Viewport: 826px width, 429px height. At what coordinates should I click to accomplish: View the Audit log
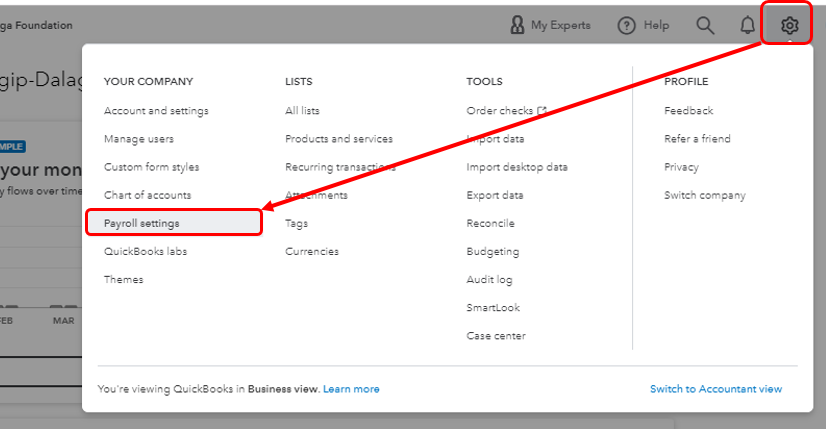tap(489, 280)
